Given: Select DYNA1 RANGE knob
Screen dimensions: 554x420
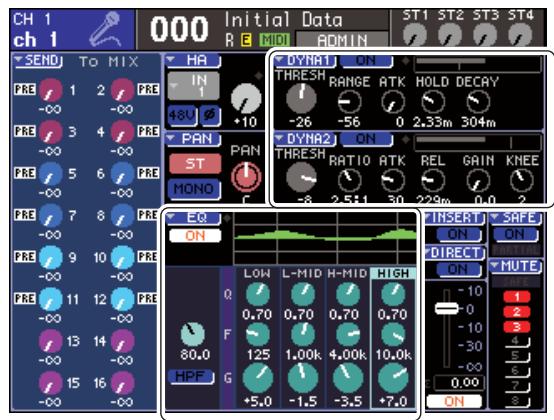Looking at the screenshot, I should 349,102.
